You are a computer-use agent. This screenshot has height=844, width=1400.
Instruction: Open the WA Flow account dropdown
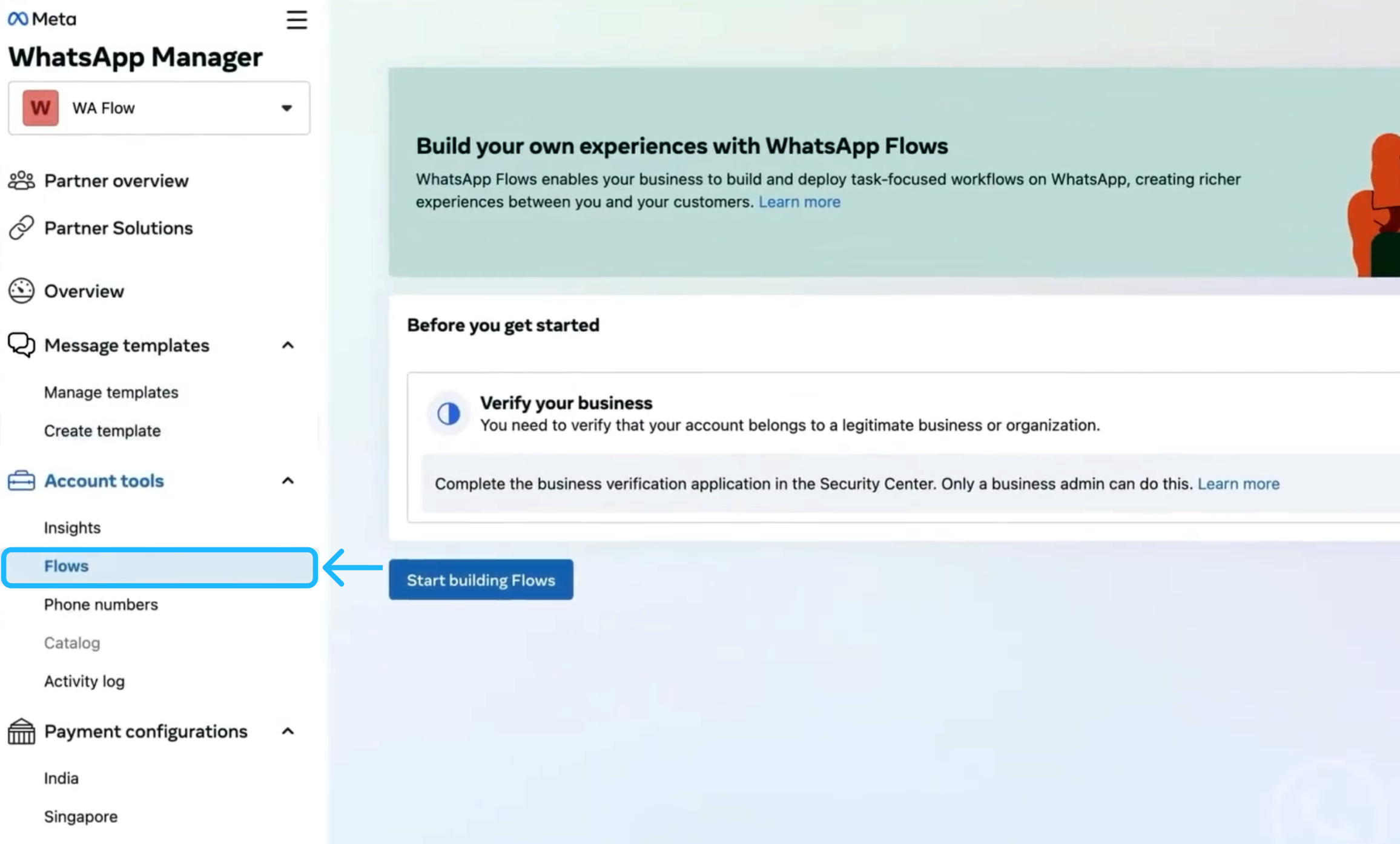coord(159,108)
